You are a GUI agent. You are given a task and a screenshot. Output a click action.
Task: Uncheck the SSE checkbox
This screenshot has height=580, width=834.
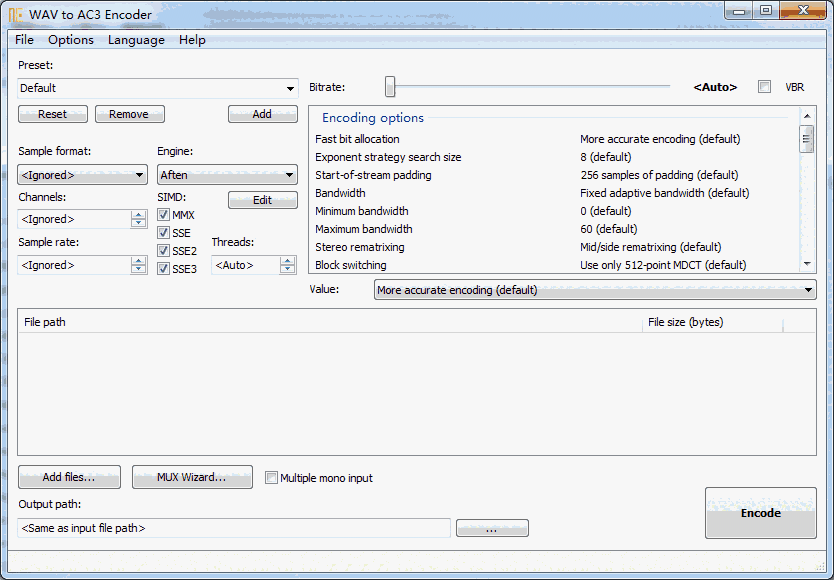click(x=162, y=232)
